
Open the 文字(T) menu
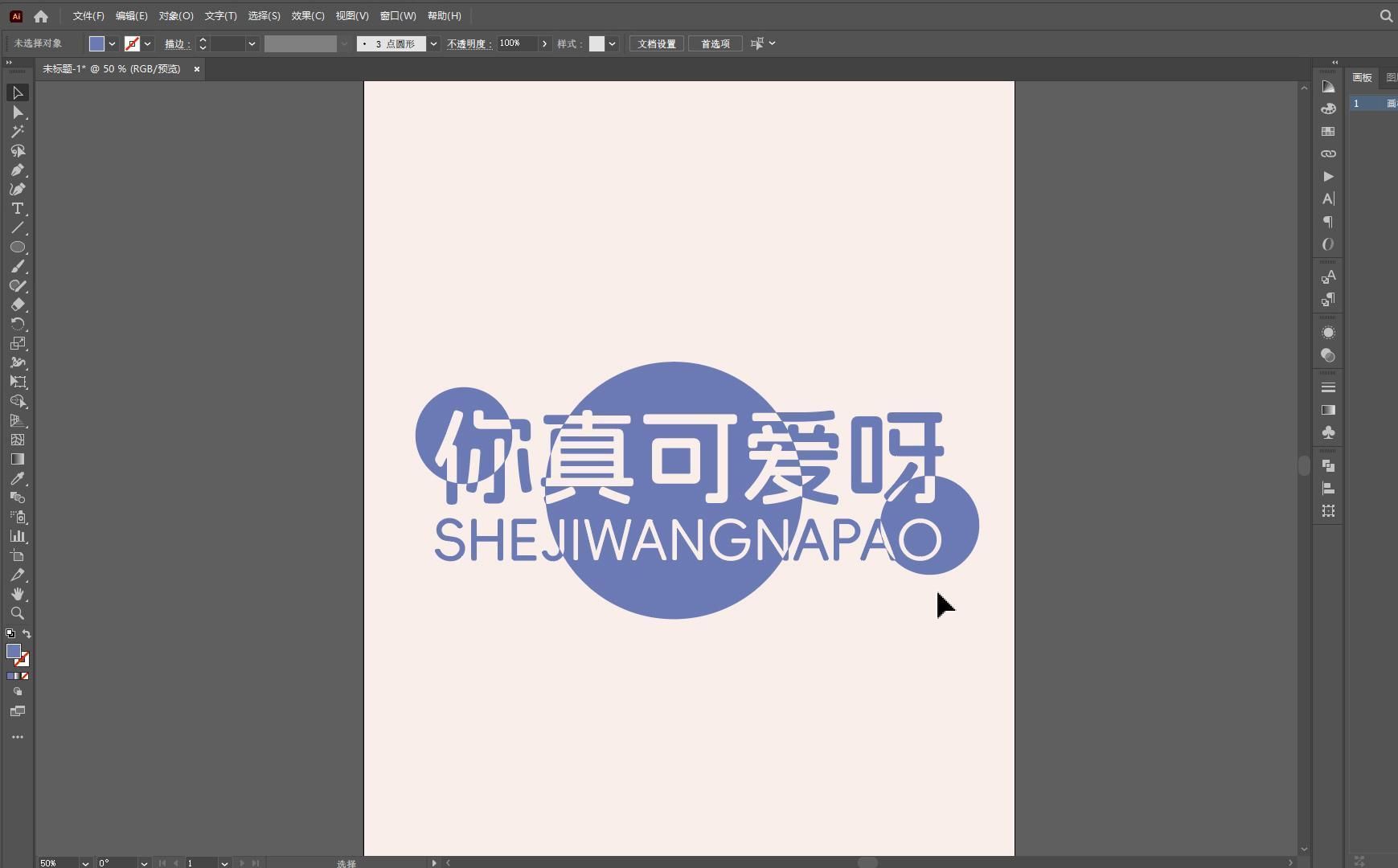220,16
